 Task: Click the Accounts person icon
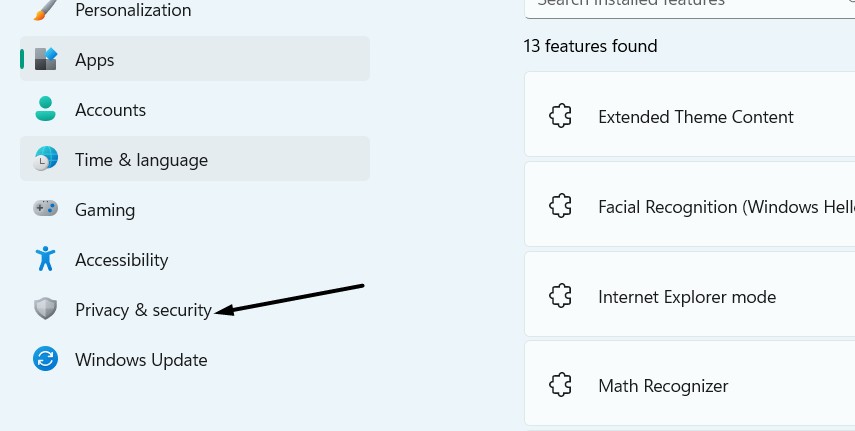click(x=46, y=109)
